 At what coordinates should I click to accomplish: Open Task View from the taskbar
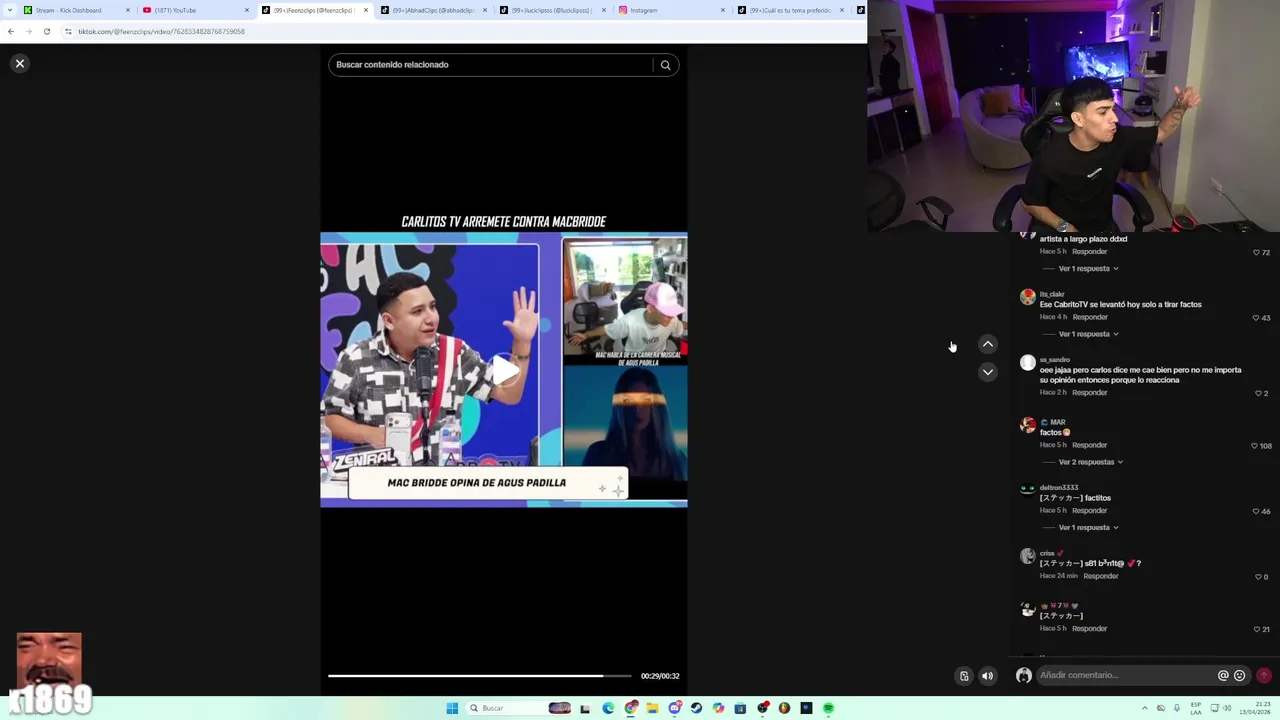tap(585, 708)
